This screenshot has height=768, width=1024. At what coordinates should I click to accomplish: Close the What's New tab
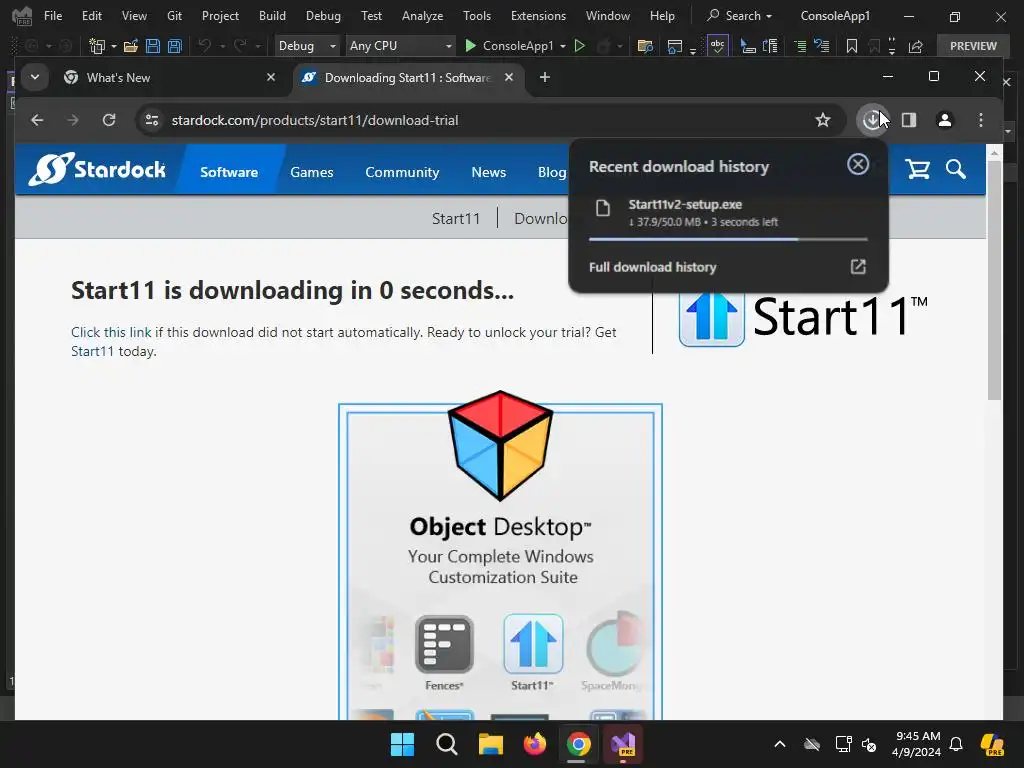point(271,77)
